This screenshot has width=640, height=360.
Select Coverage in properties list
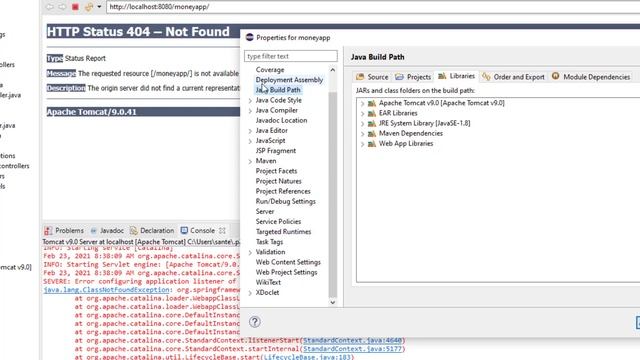(270, 70)
